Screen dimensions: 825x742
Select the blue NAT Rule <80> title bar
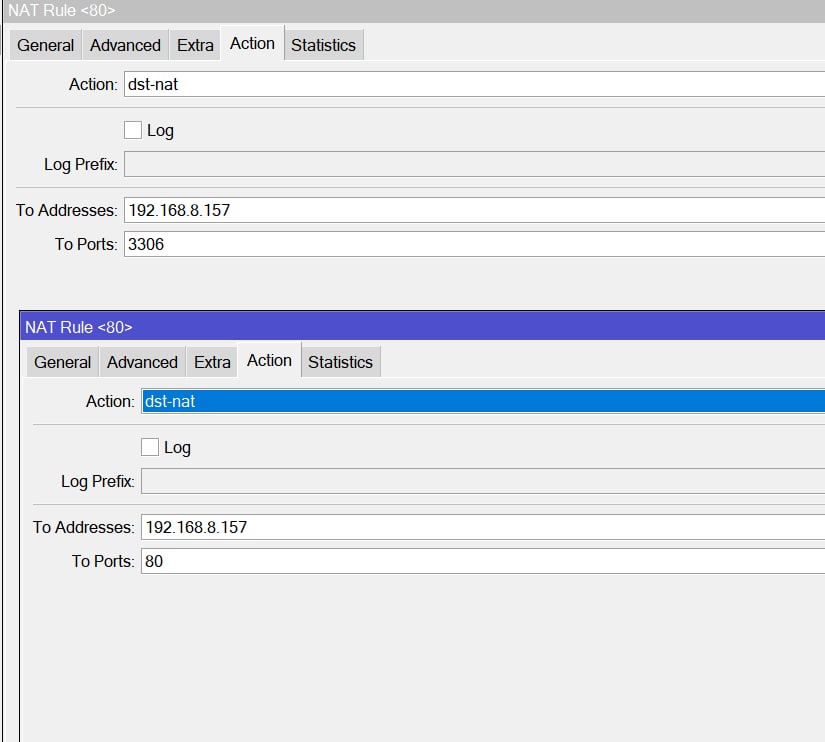coord(422,326)
